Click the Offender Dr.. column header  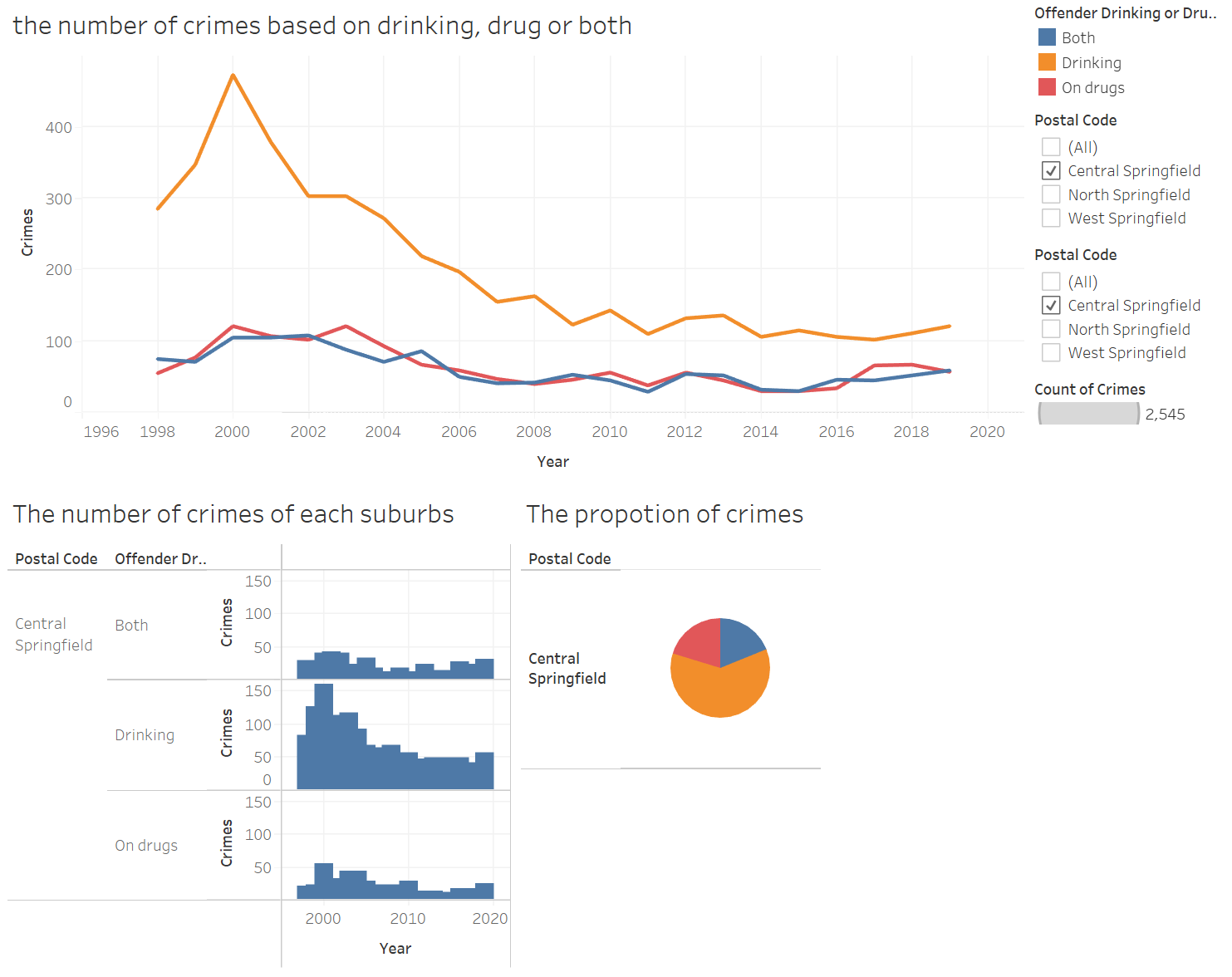(x=160, y=559)
